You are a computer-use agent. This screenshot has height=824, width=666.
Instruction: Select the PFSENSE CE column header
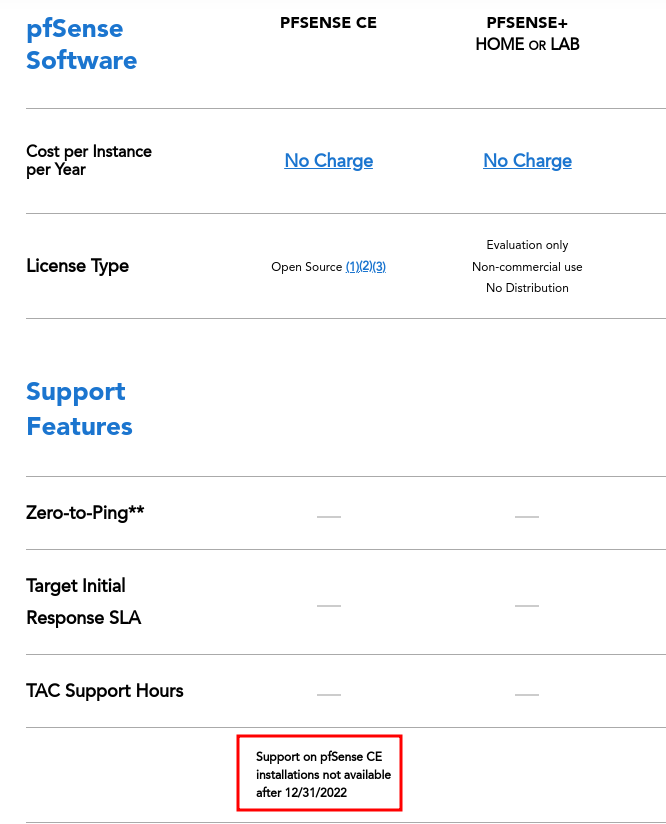click(329, 23)
